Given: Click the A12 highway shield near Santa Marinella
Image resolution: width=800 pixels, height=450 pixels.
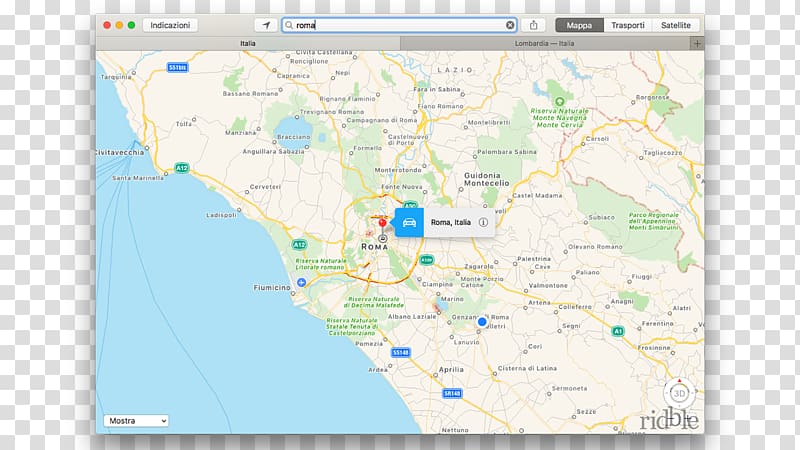Looking at the screenshot, I should (182, 167).
